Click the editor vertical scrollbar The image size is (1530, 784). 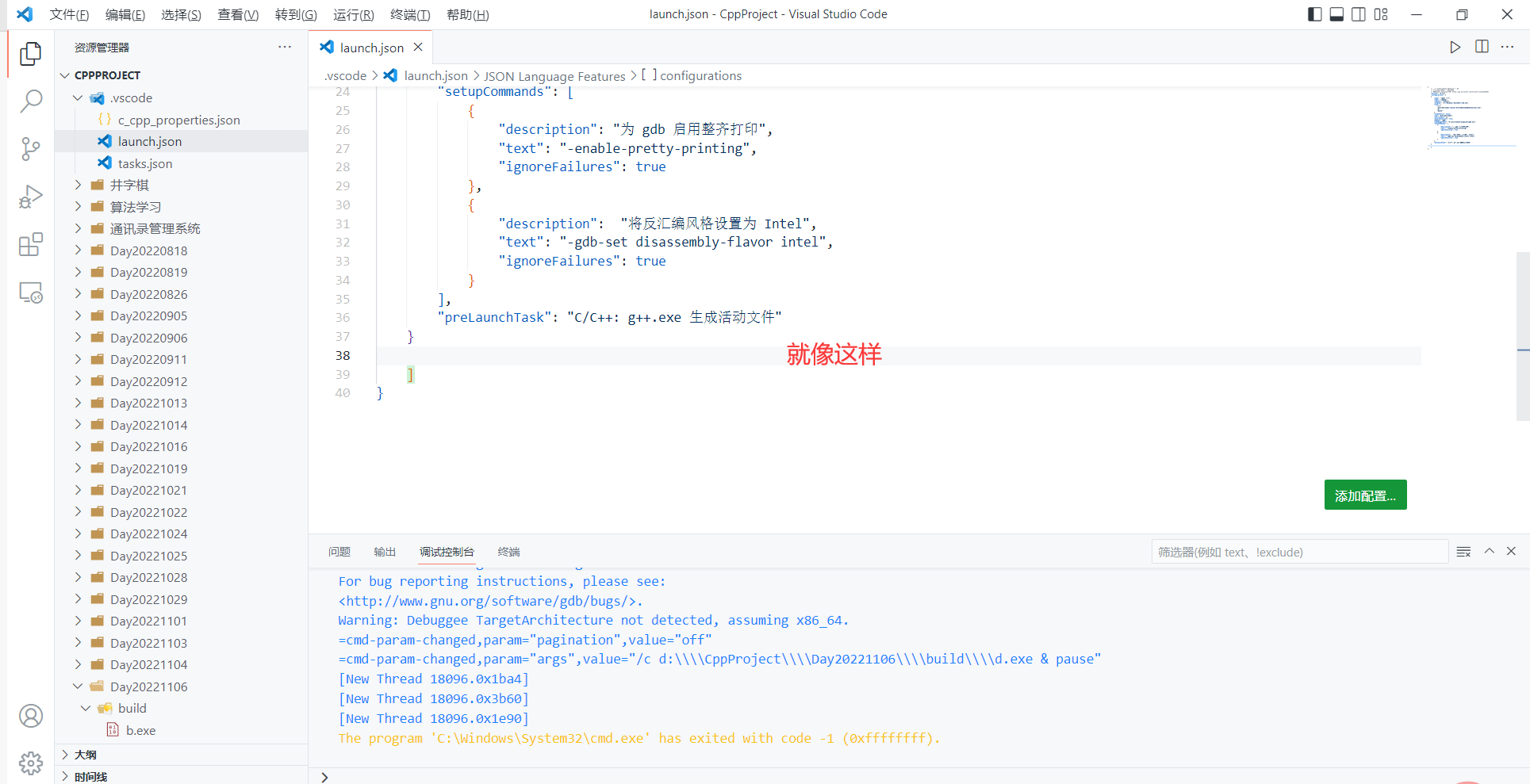coord(1523,336)
